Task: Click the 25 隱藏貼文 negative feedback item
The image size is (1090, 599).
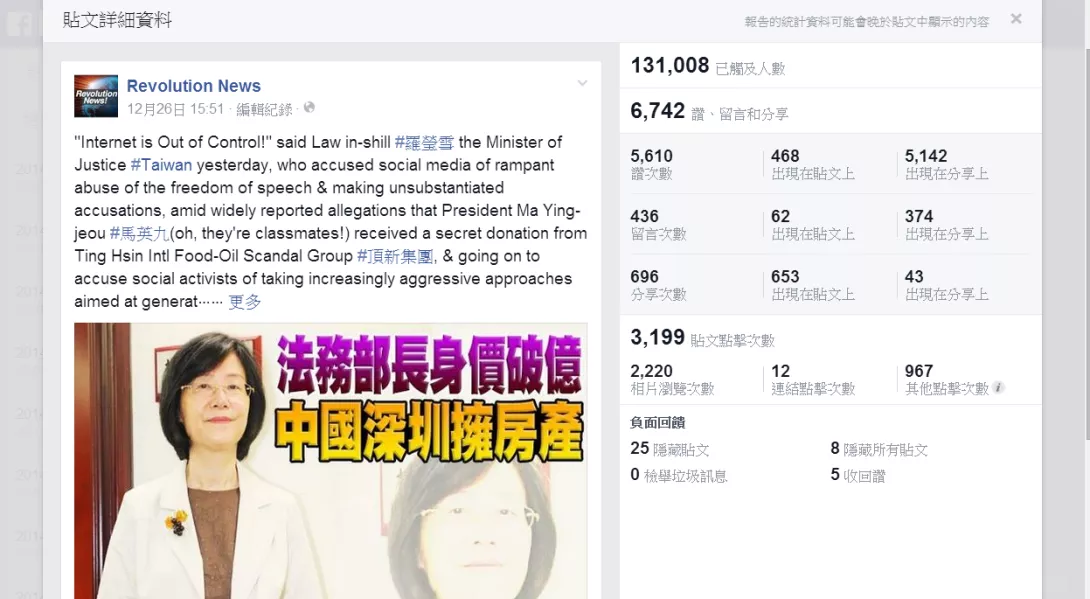Action: [x=669, y=449]
